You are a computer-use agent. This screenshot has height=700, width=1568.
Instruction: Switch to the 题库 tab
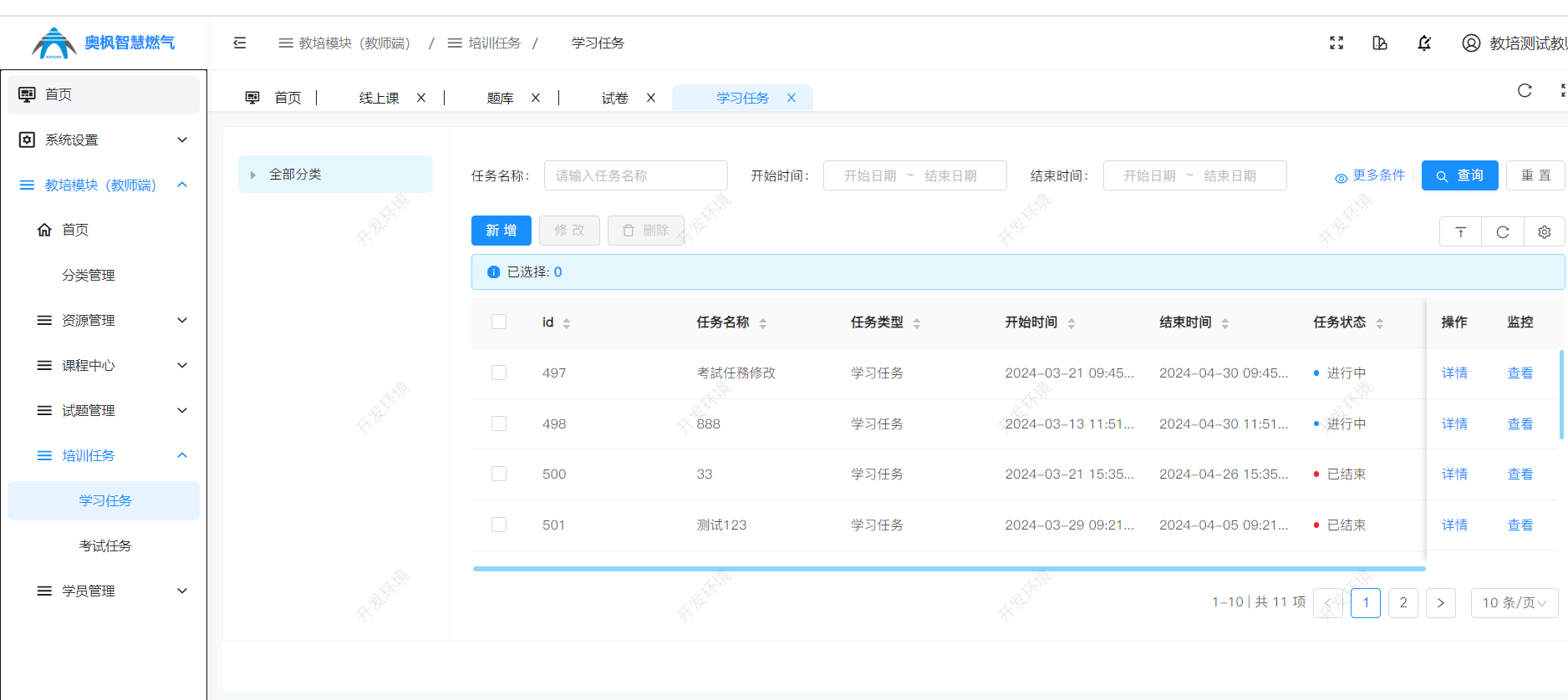[x=500, y=98]
